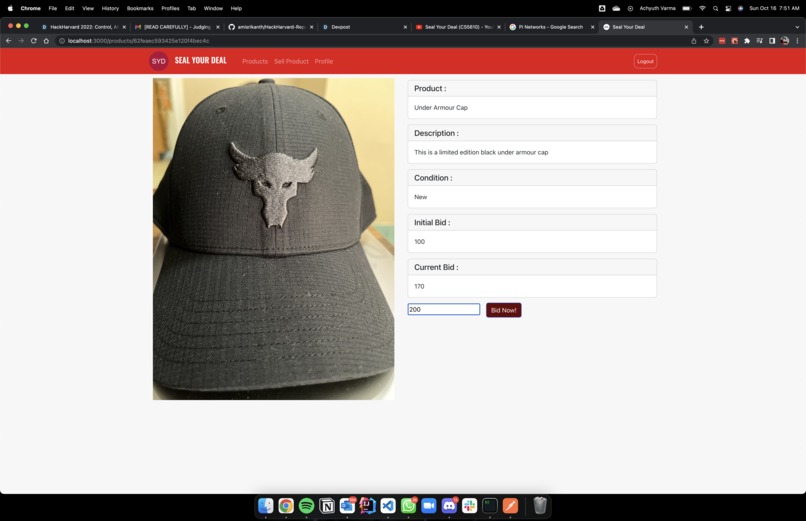Reload the current page
The width and height of the screenshot is (806, 521).
[34, 41]
